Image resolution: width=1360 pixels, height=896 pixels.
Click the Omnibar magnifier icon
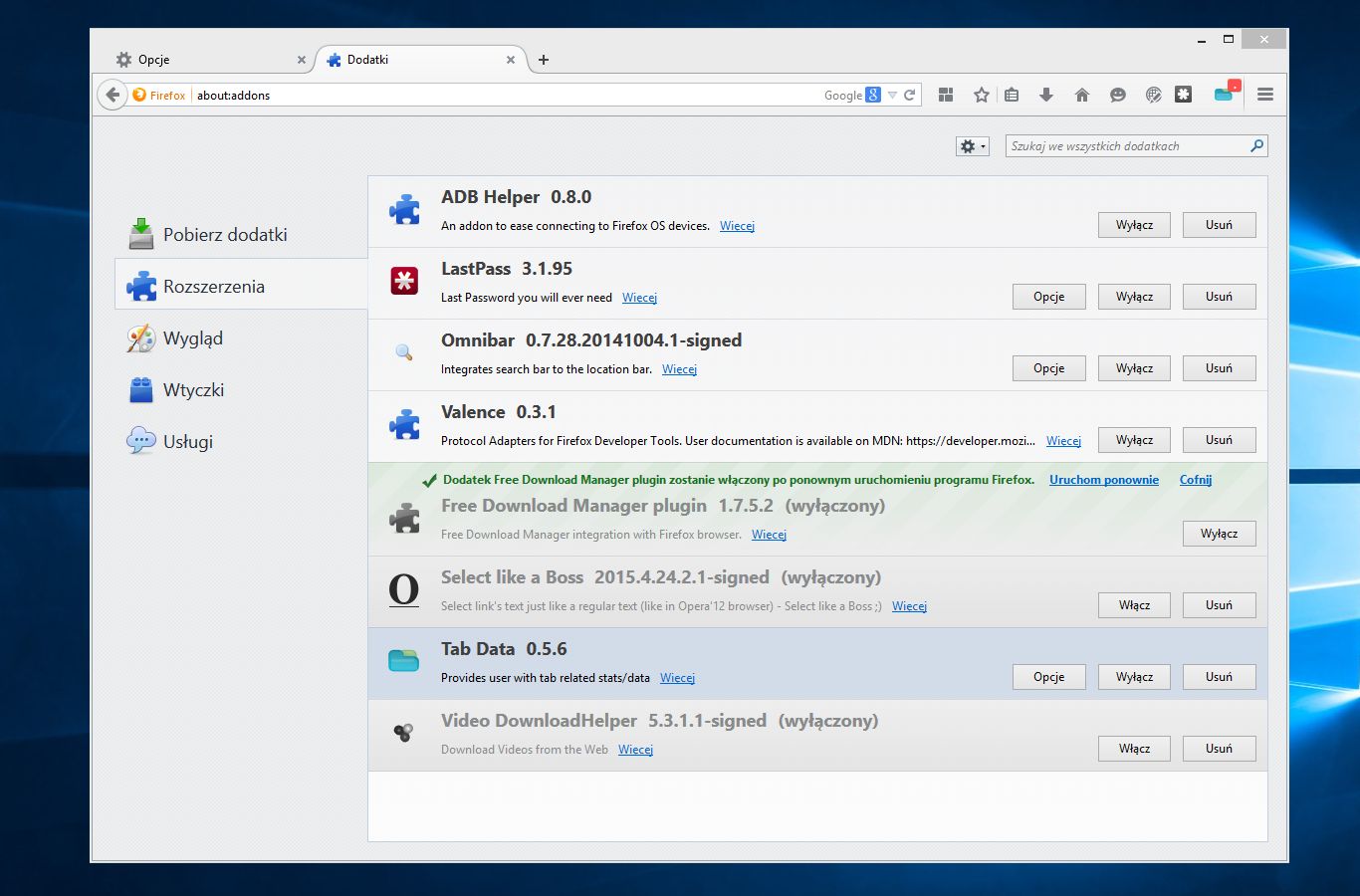click(404, 352)
